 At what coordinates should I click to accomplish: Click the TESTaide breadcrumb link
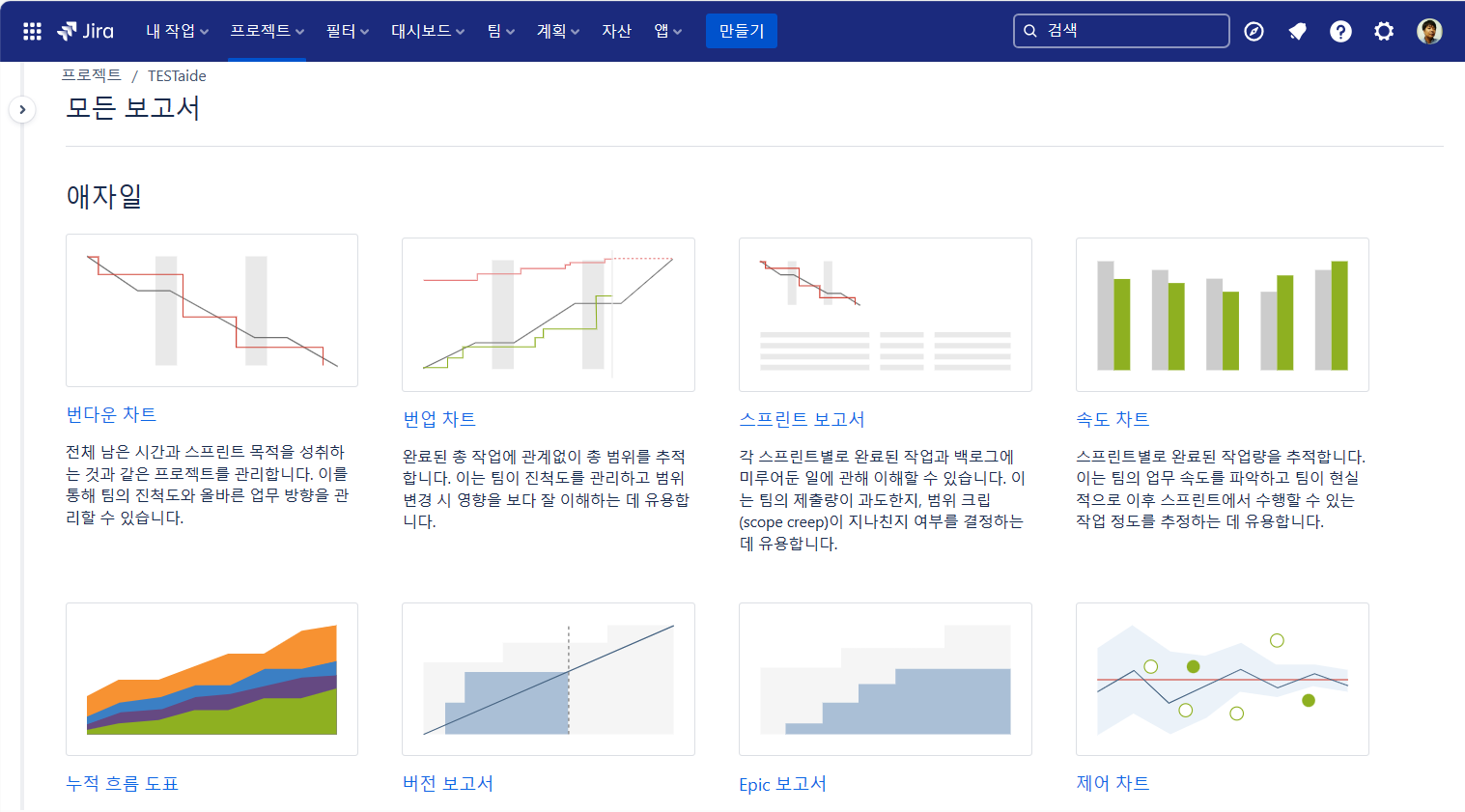coord(177,75)
